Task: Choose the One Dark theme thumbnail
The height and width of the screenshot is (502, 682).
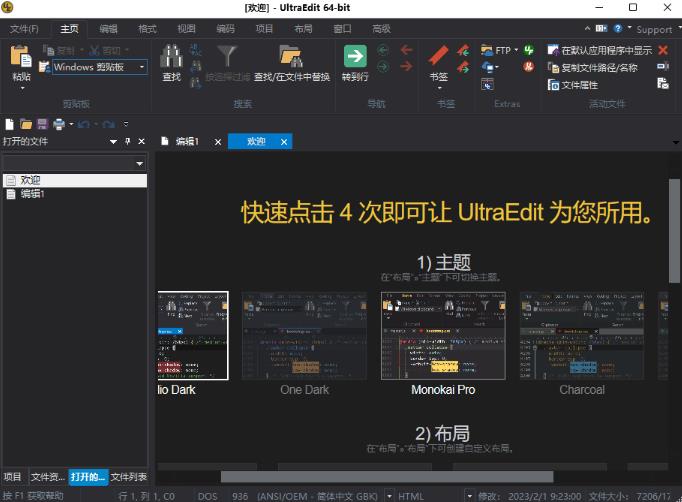Action: pos(304,336)
